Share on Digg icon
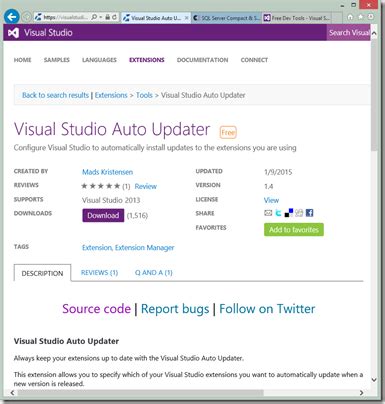This screenshot has width=385, height=404. (x=299, y=213)
